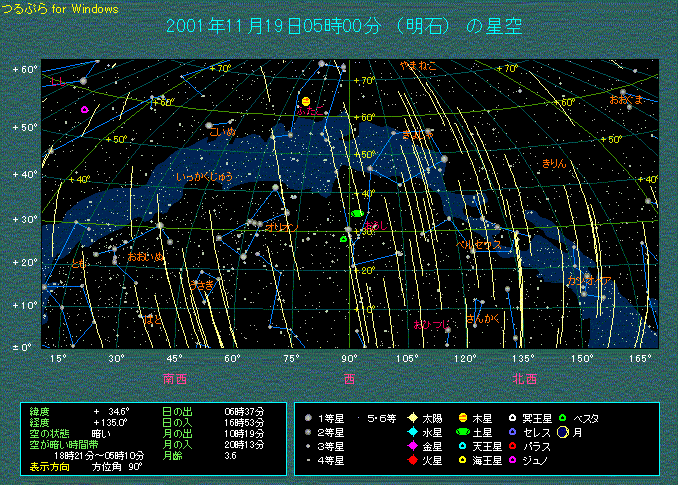Click the green ベスタ Vesta icon in the legend

(x=563, y=416)
